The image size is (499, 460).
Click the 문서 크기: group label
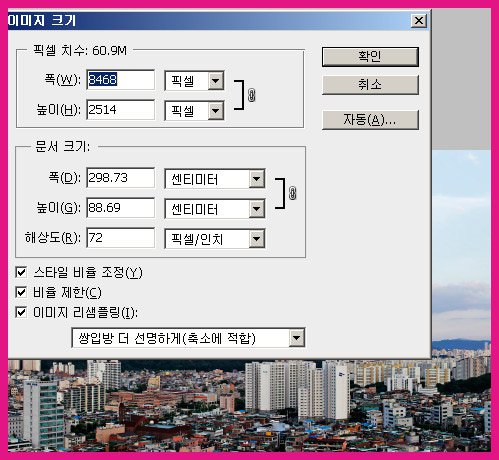[x=62, y=147]
